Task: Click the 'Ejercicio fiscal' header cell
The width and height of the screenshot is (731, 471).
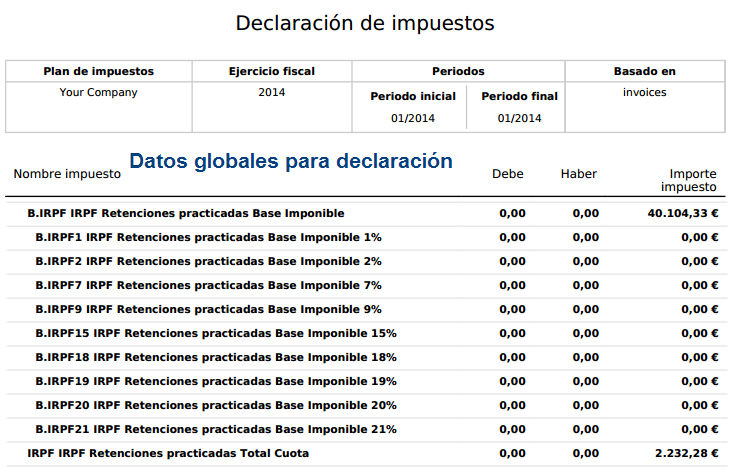Action: click(x=271, y=72)
